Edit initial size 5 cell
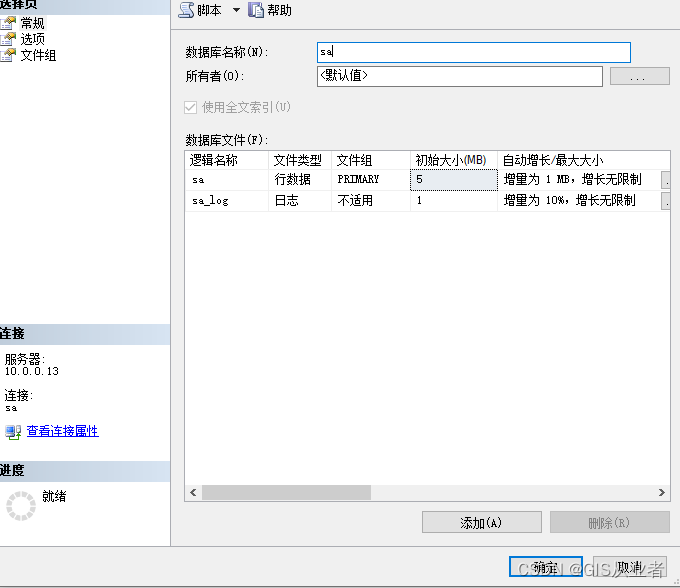680x588 pixels. point(454,180)
